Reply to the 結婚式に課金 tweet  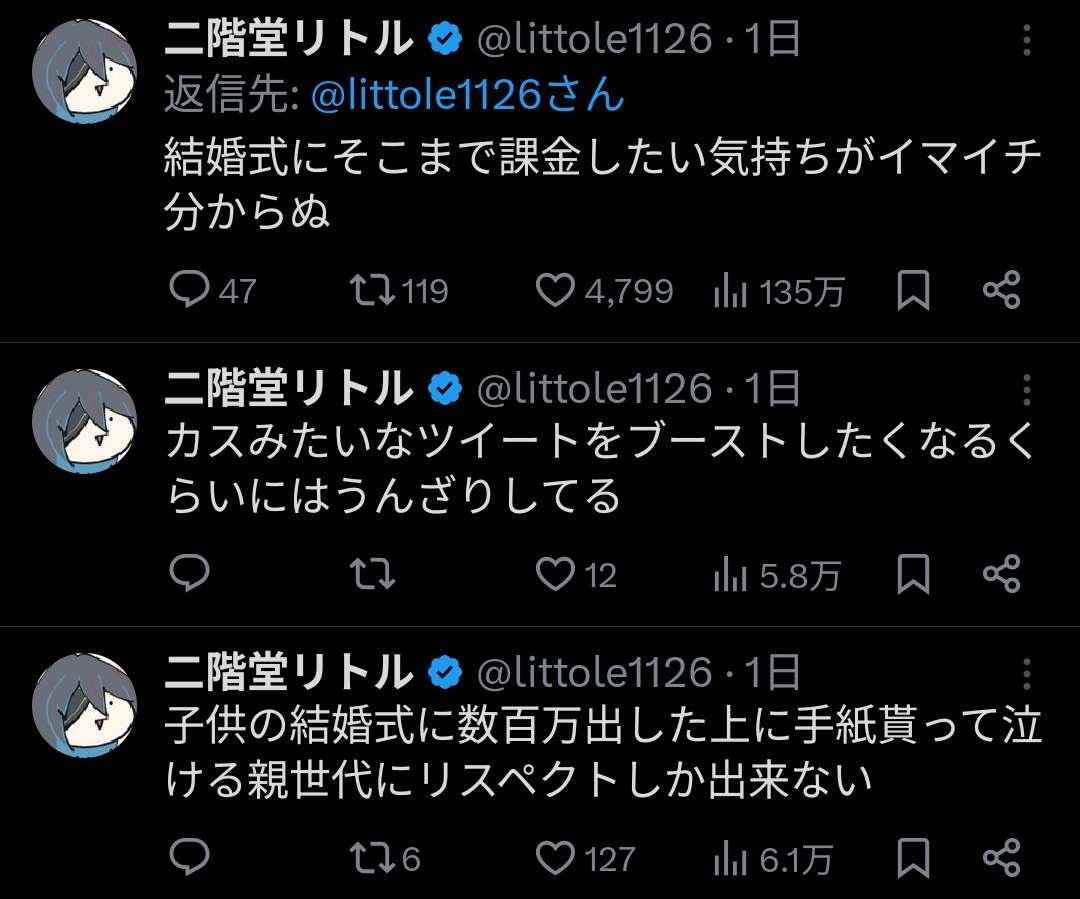188,290
